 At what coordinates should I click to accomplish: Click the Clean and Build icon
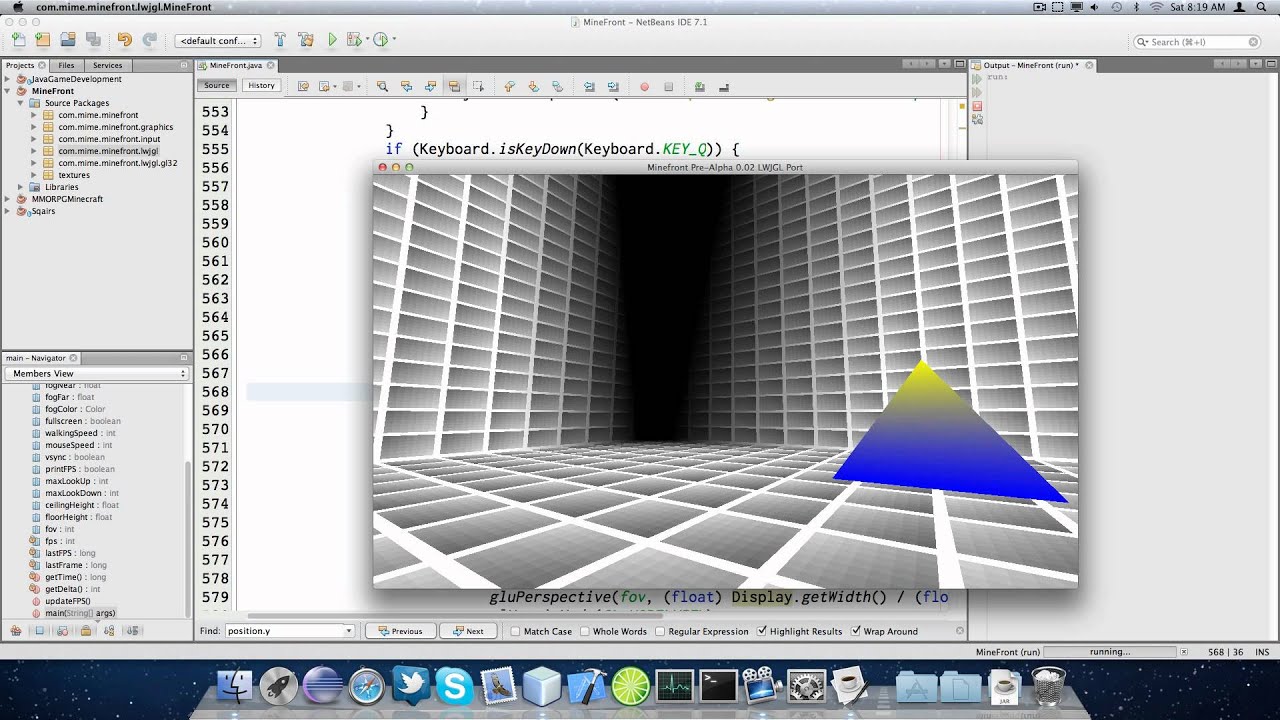308,40
